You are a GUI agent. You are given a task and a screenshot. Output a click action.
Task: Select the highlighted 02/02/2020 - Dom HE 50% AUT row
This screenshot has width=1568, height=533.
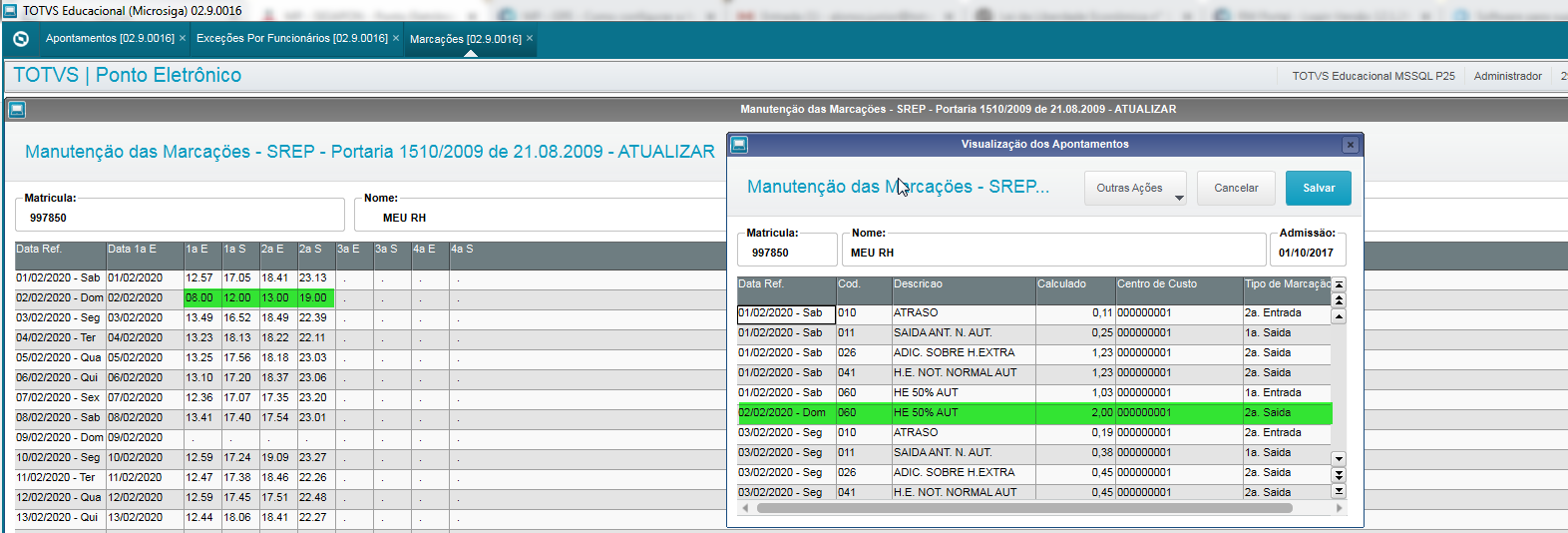pyautogui.click(x=1034, y=413)
